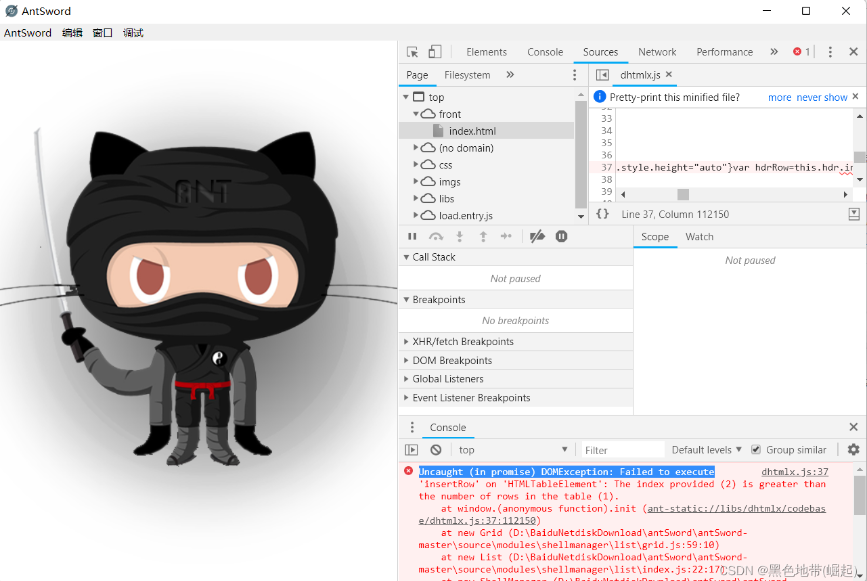Open the top execution context dropdown

(x=513, y=450)
